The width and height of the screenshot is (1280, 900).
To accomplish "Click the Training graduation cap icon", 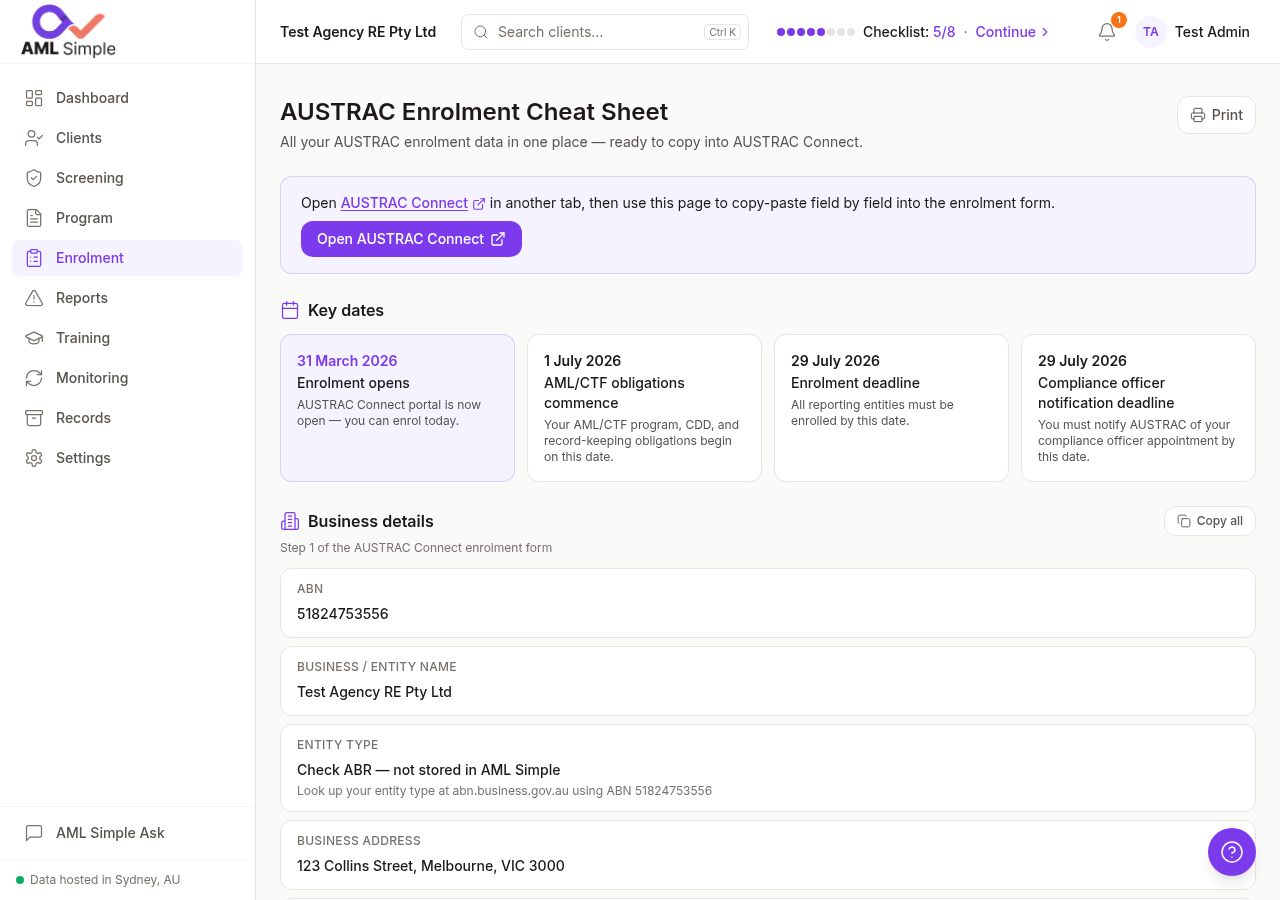I will (34, 338).
